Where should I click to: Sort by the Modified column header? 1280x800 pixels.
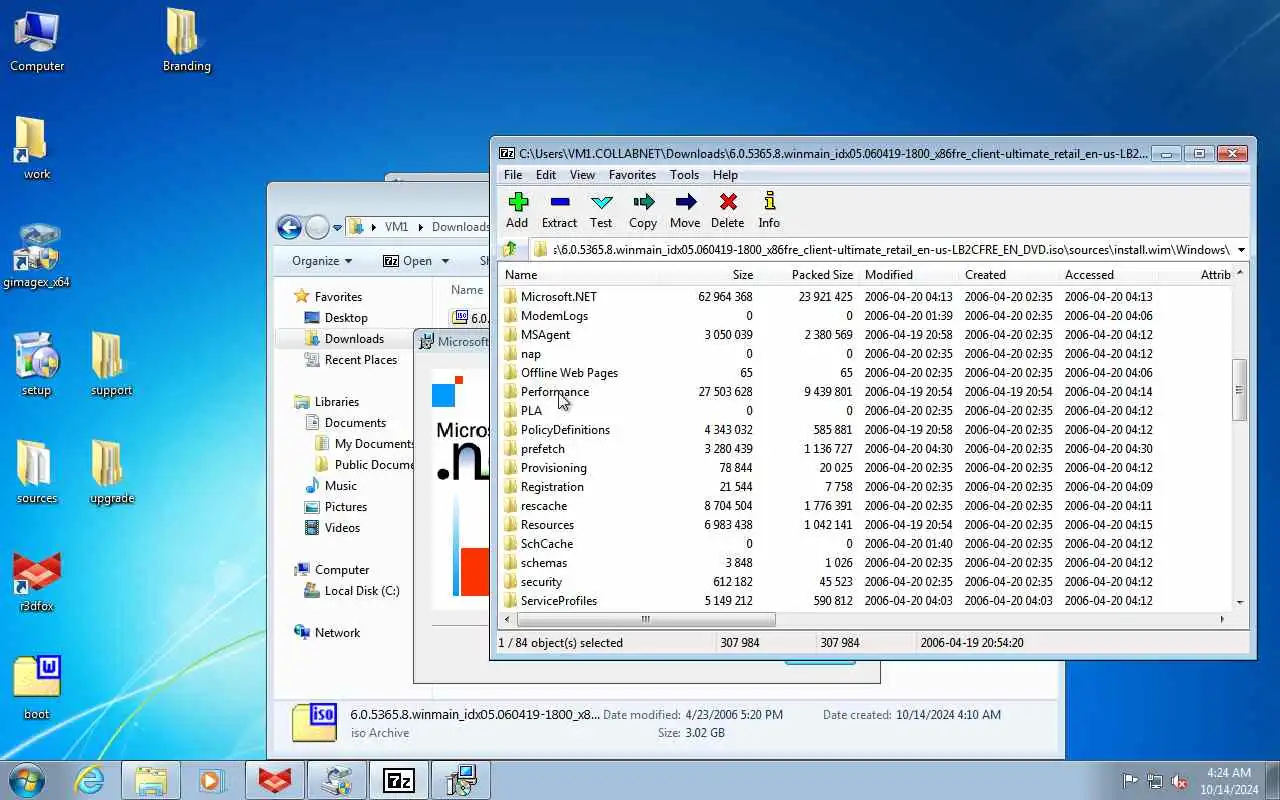tap(909, 274)
